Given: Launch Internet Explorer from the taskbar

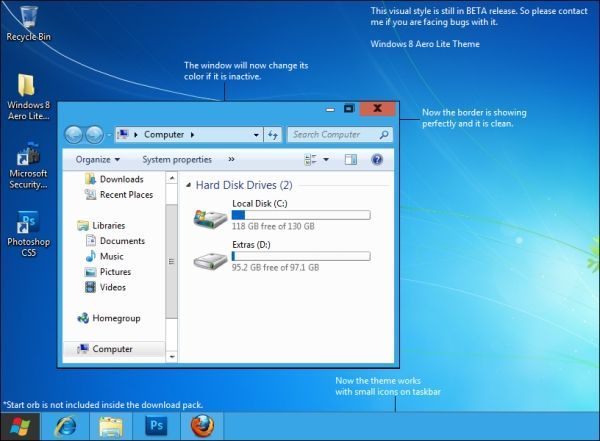Looking at the screenshot, I should point(65,426).
